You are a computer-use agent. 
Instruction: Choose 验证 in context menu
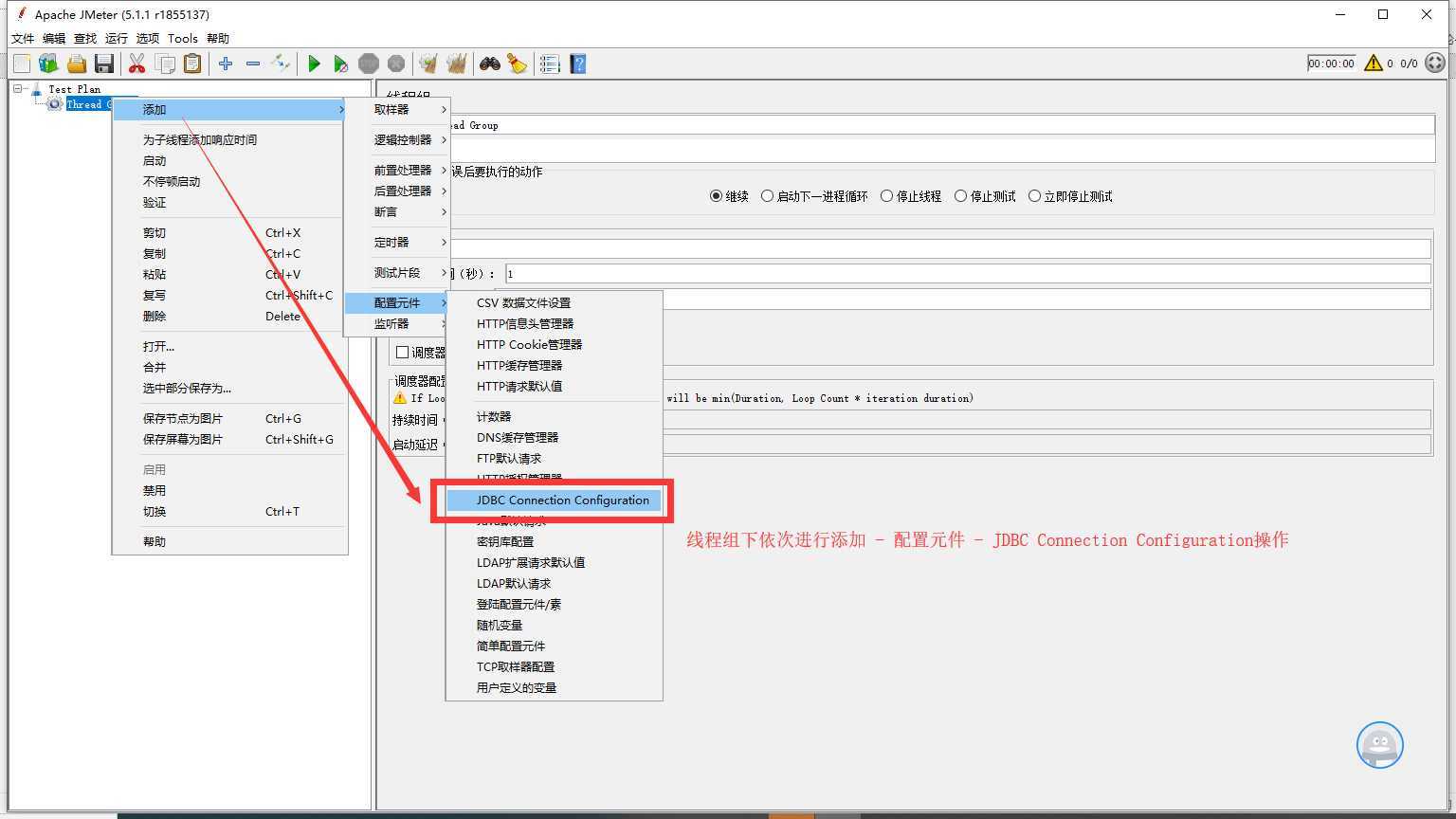pyautogui.click(x=229, y=202)
